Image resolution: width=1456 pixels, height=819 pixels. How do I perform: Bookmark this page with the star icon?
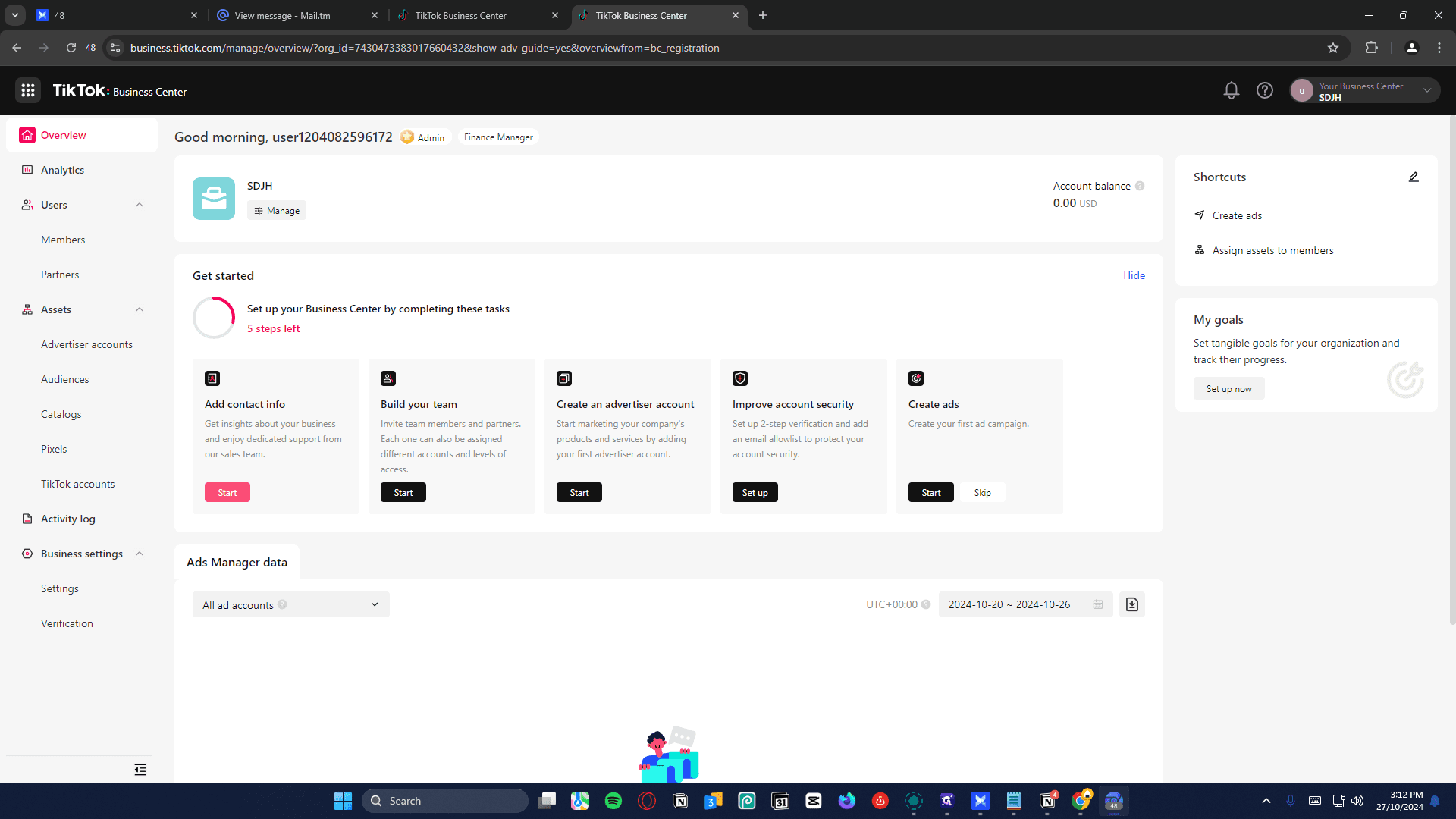[1333, 48]
